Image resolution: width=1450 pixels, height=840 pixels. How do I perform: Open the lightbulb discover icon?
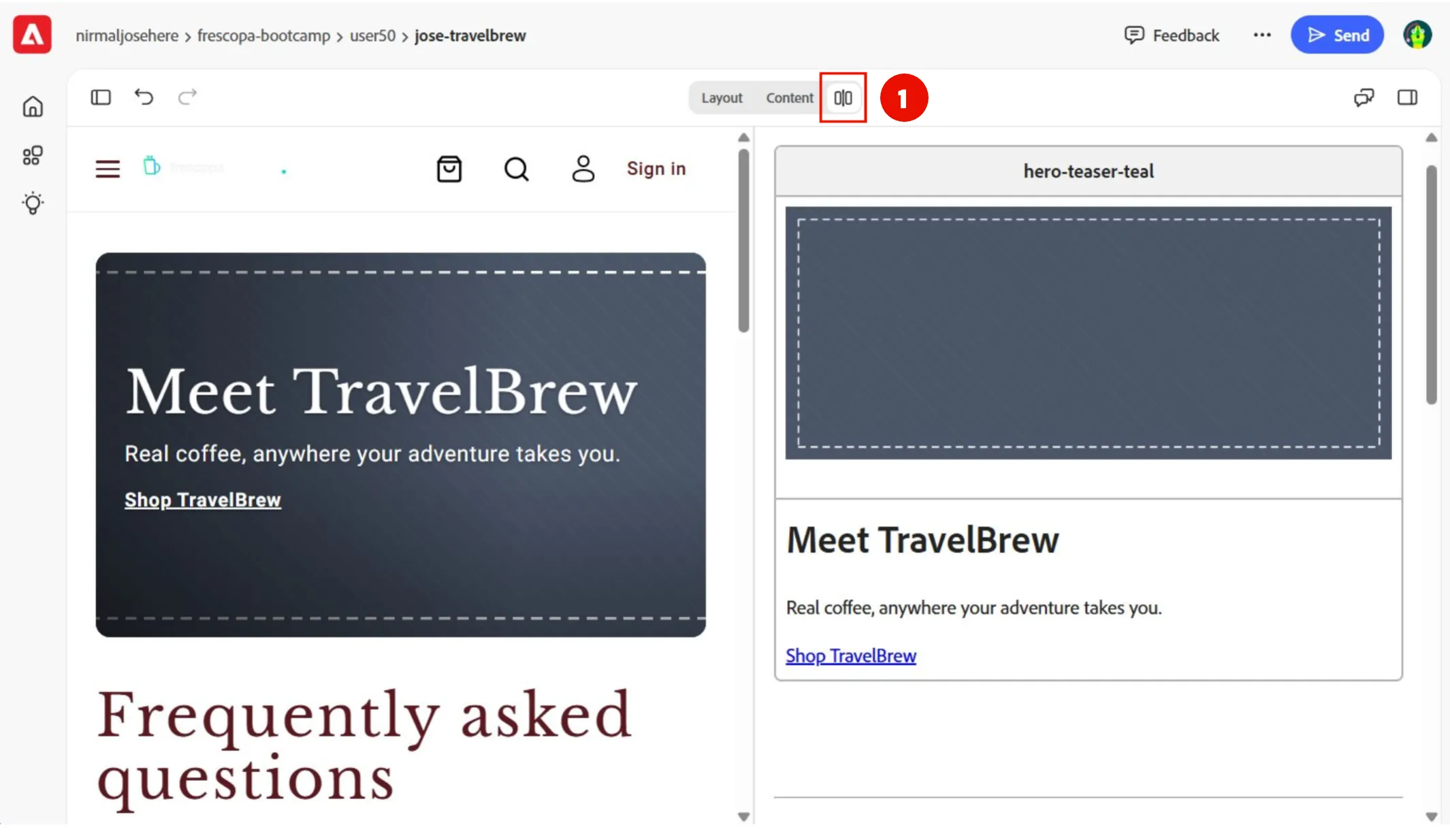tap(33, 203)
